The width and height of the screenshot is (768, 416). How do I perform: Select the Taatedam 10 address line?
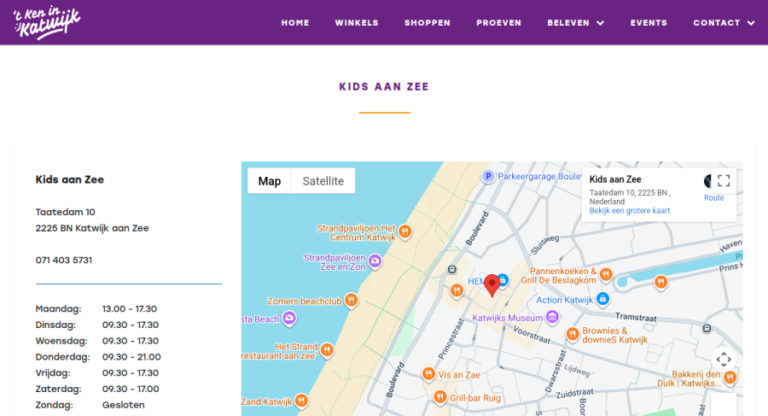pos(65,212)
